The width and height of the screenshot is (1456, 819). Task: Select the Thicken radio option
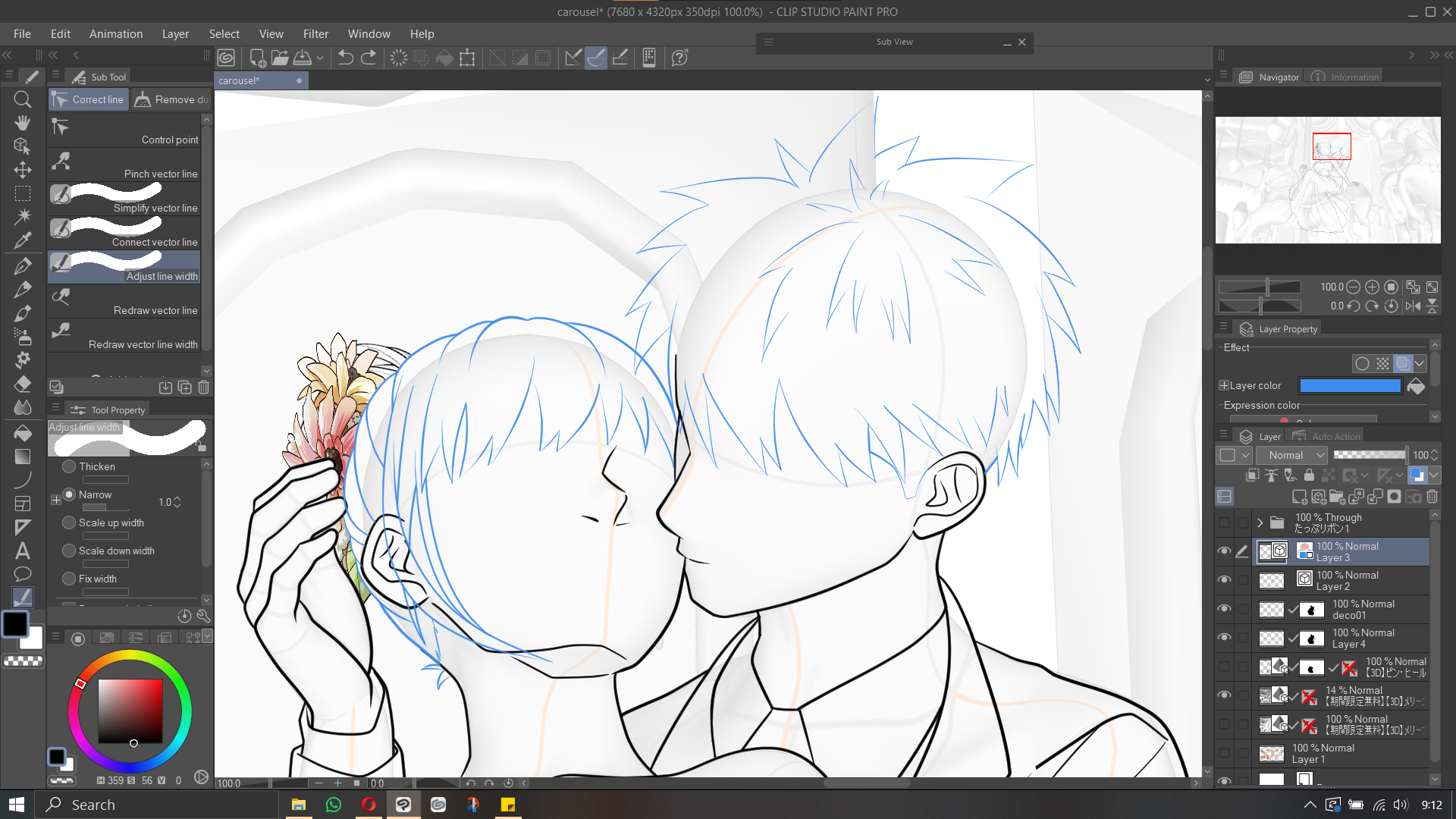coord(69,466)
